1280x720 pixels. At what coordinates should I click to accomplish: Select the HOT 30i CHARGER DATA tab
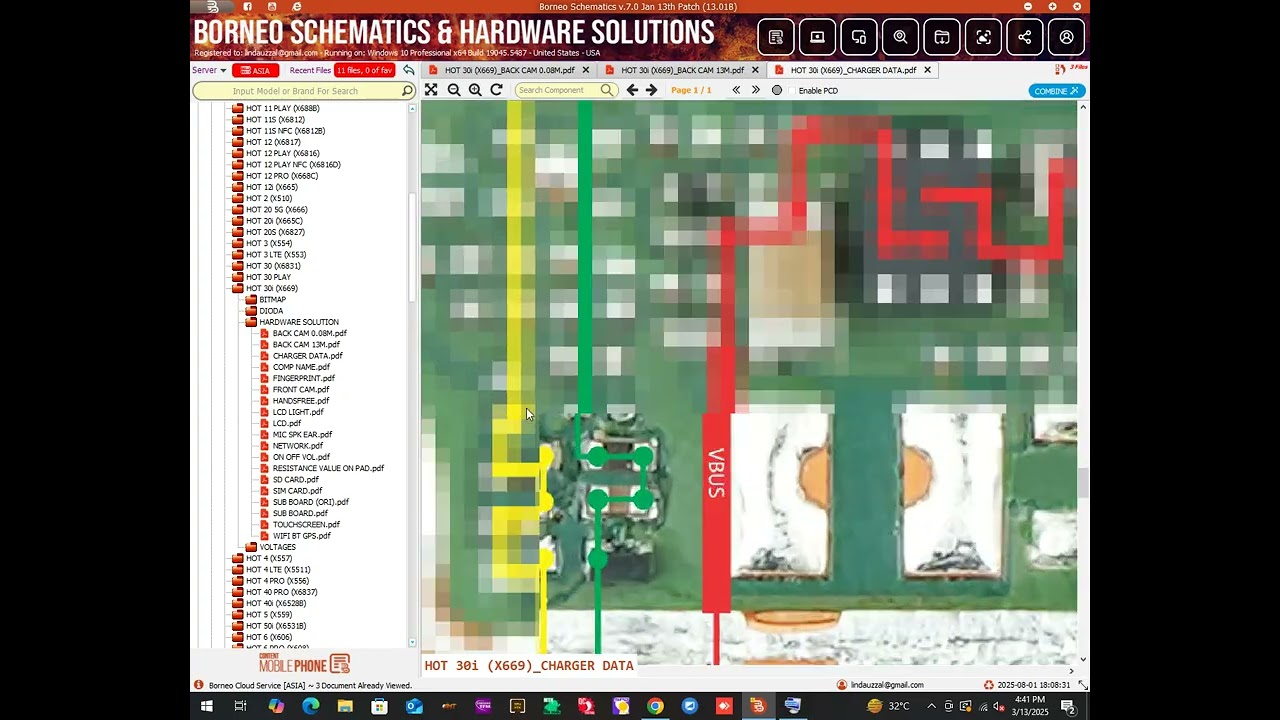852,70
